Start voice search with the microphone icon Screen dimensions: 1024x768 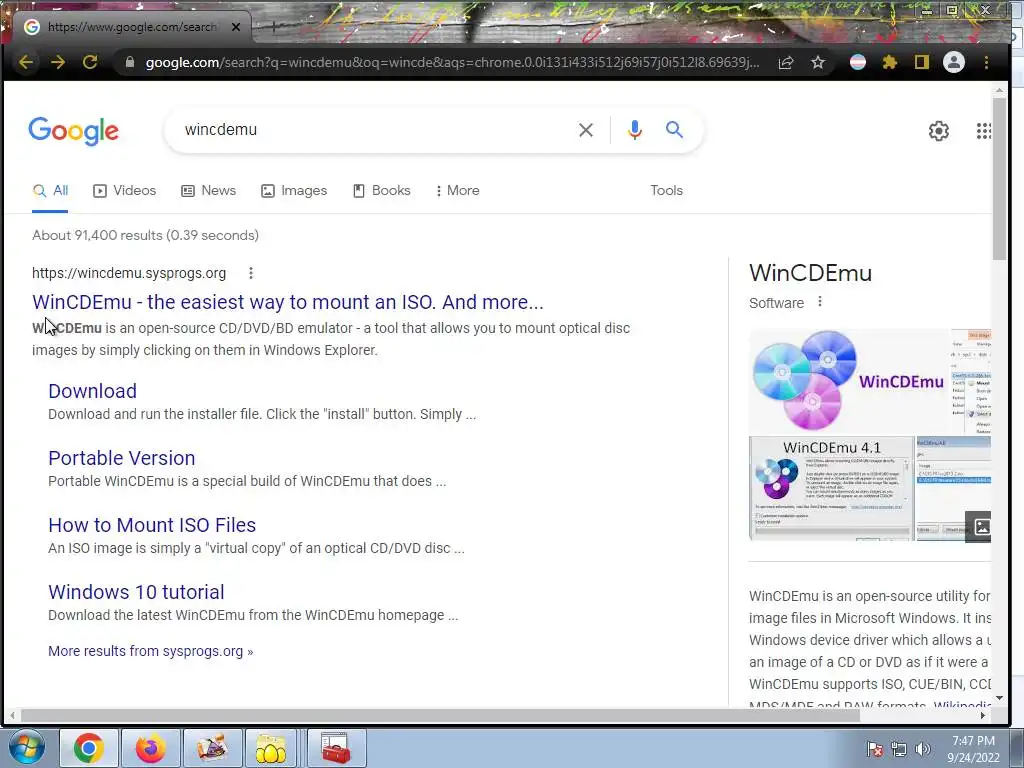(x=634, y=130)
